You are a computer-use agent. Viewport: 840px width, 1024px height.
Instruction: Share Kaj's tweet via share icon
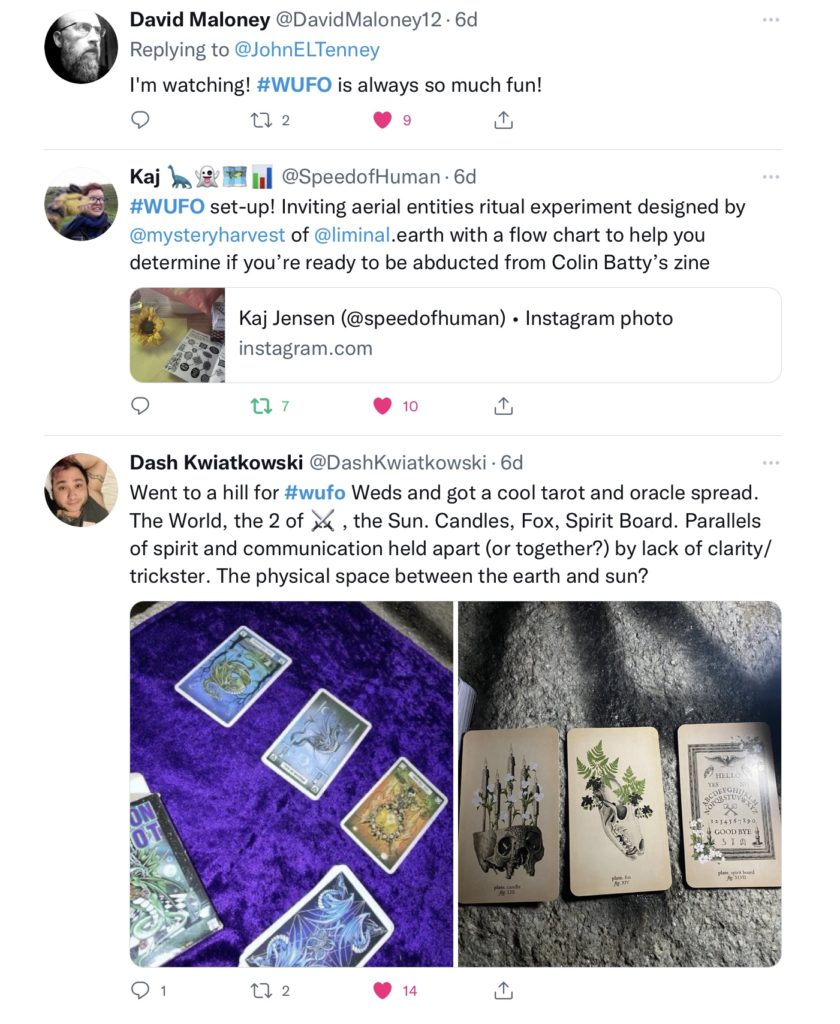pos(503,406)
